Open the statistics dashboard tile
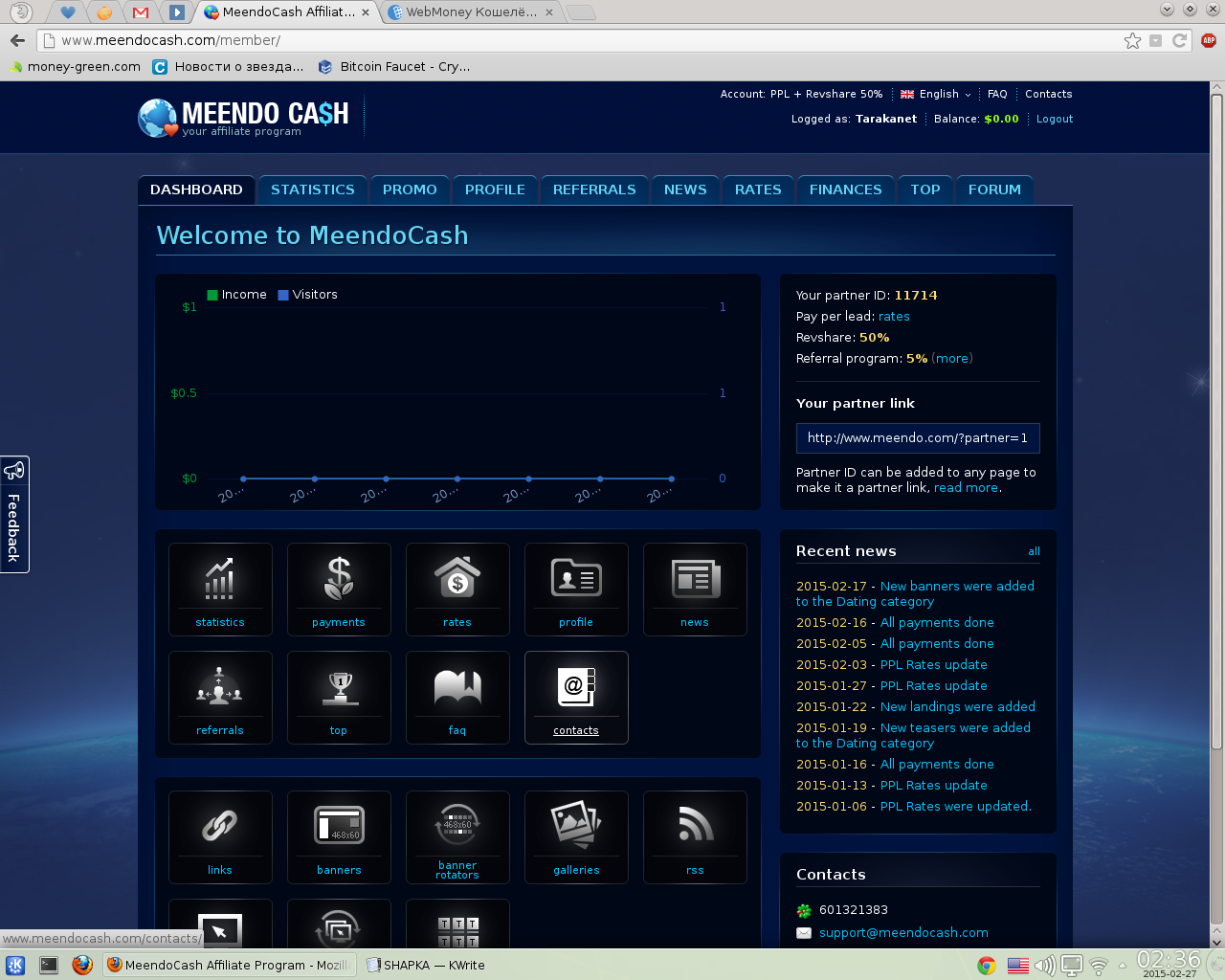 pyautogui.click(x=220, y=590)
